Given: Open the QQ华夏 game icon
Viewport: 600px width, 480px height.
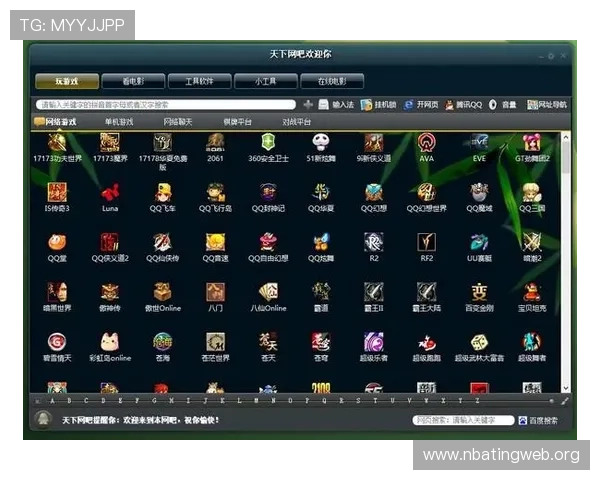Looking at the screenshot, I should tap(321, 198).
